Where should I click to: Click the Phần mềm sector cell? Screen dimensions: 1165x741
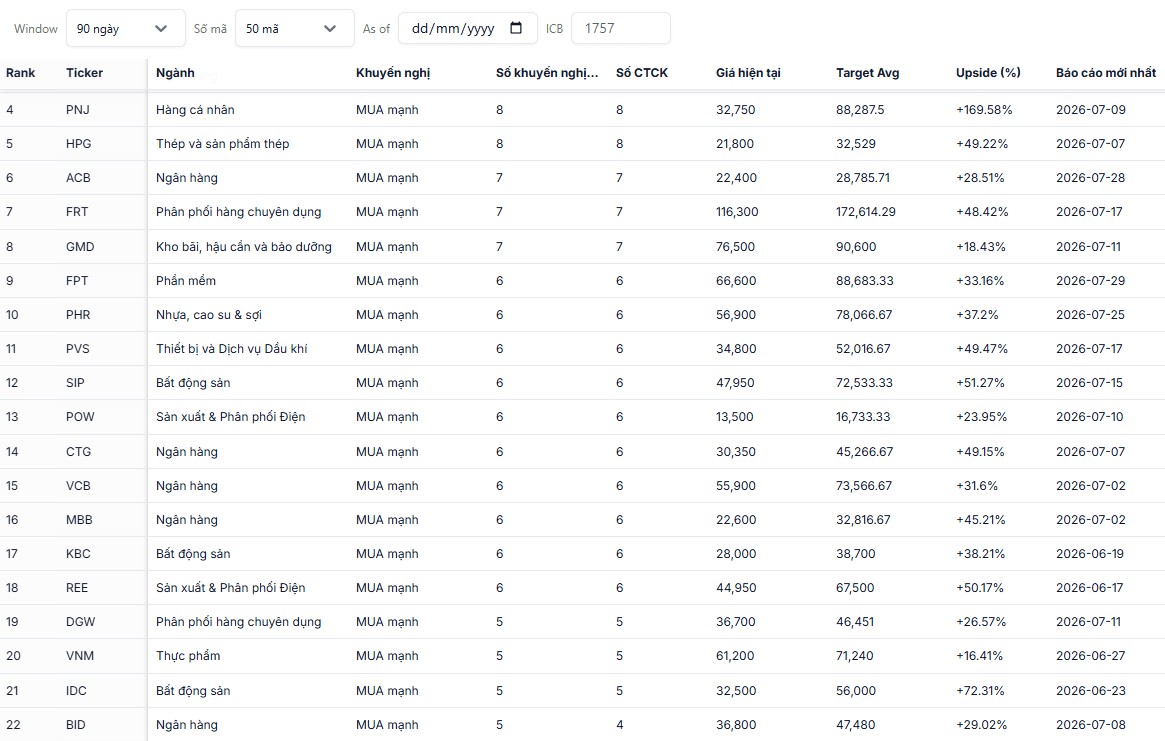pyautogui.click(x=186, y=281)
